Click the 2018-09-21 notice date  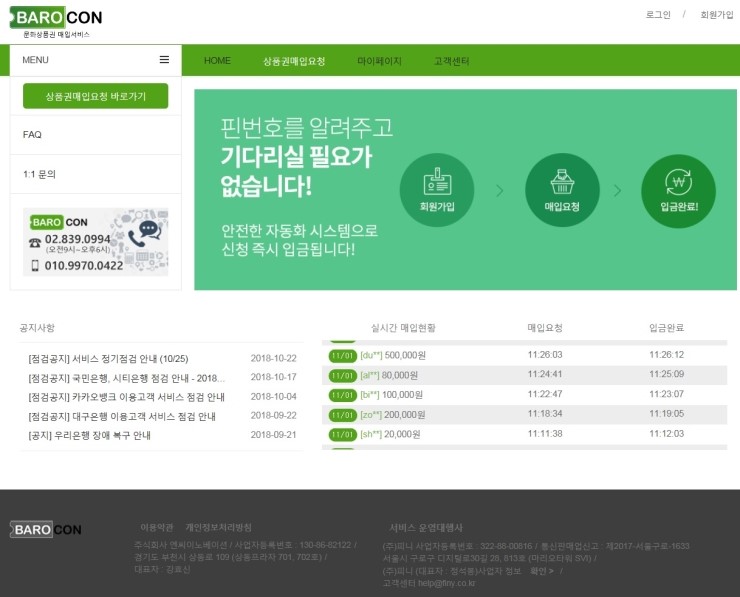coord(273,435)
